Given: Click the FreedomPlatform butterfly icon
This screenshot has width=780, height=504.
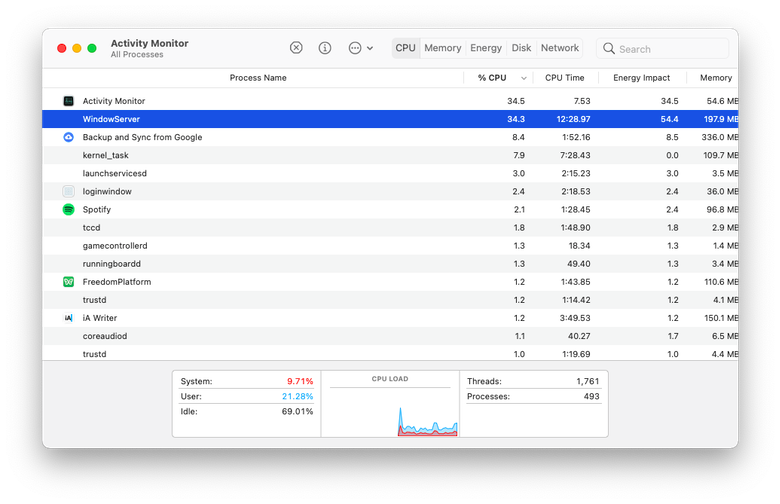Looking at the screenshot, I should pyautogui.click(x=69, y=282).
